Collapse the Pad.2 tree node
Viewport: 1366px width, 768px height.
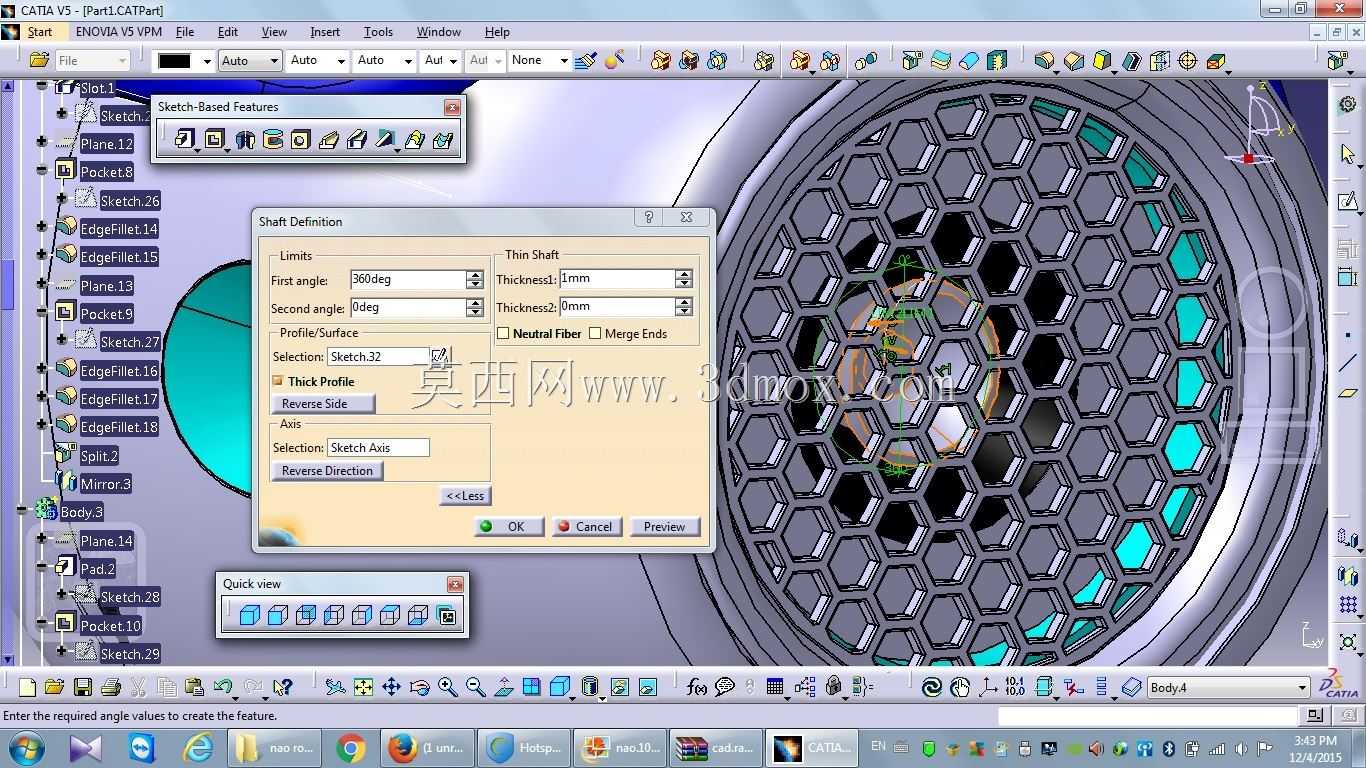point(42,568)
